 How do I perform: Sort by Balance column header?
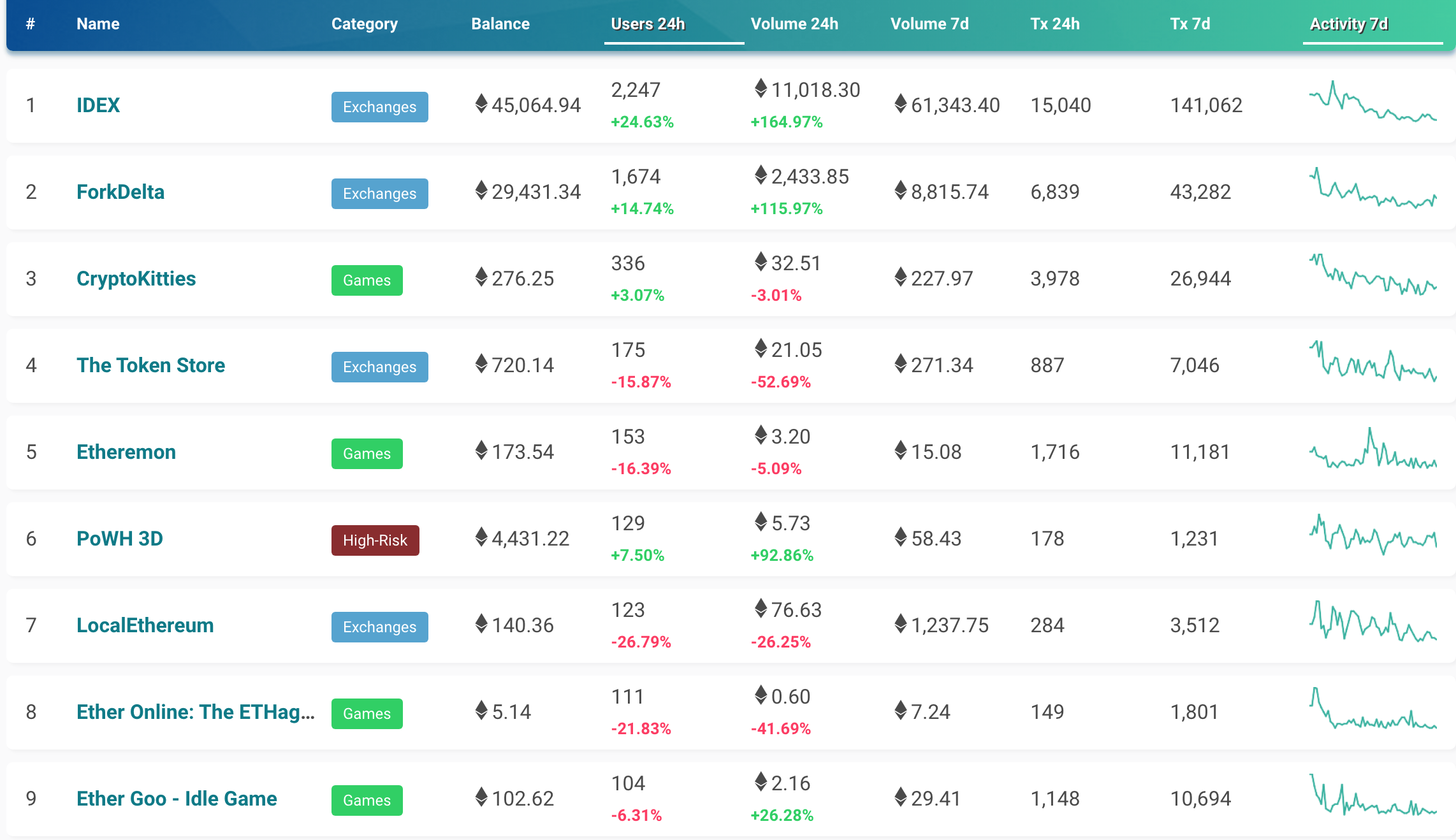[x=500, y=24]
